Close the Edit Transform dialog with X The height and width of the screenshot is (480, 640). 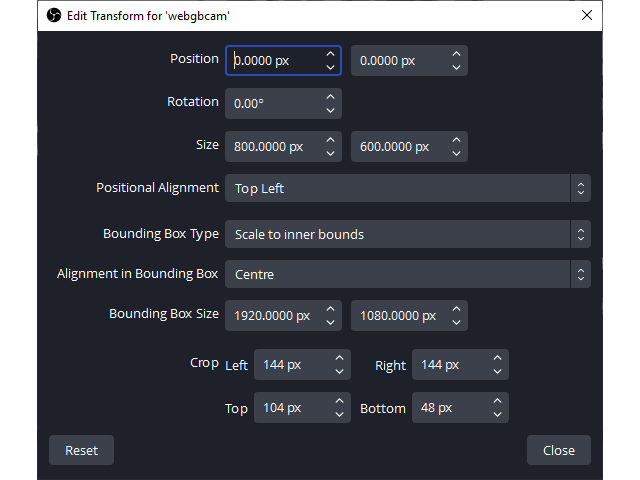[587, 16]
